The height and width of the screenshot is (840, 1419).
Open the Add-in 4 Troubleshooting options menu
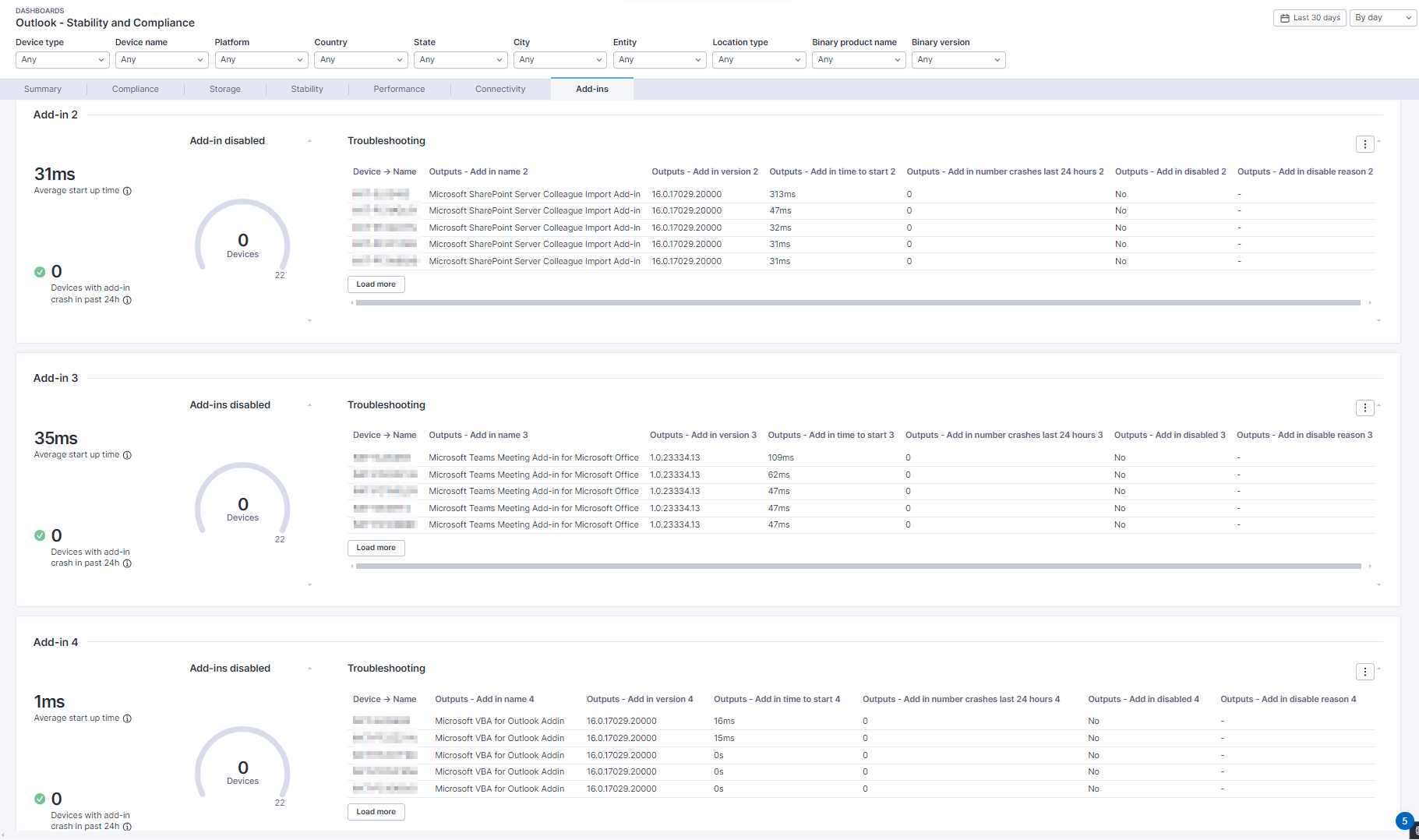1364,672
